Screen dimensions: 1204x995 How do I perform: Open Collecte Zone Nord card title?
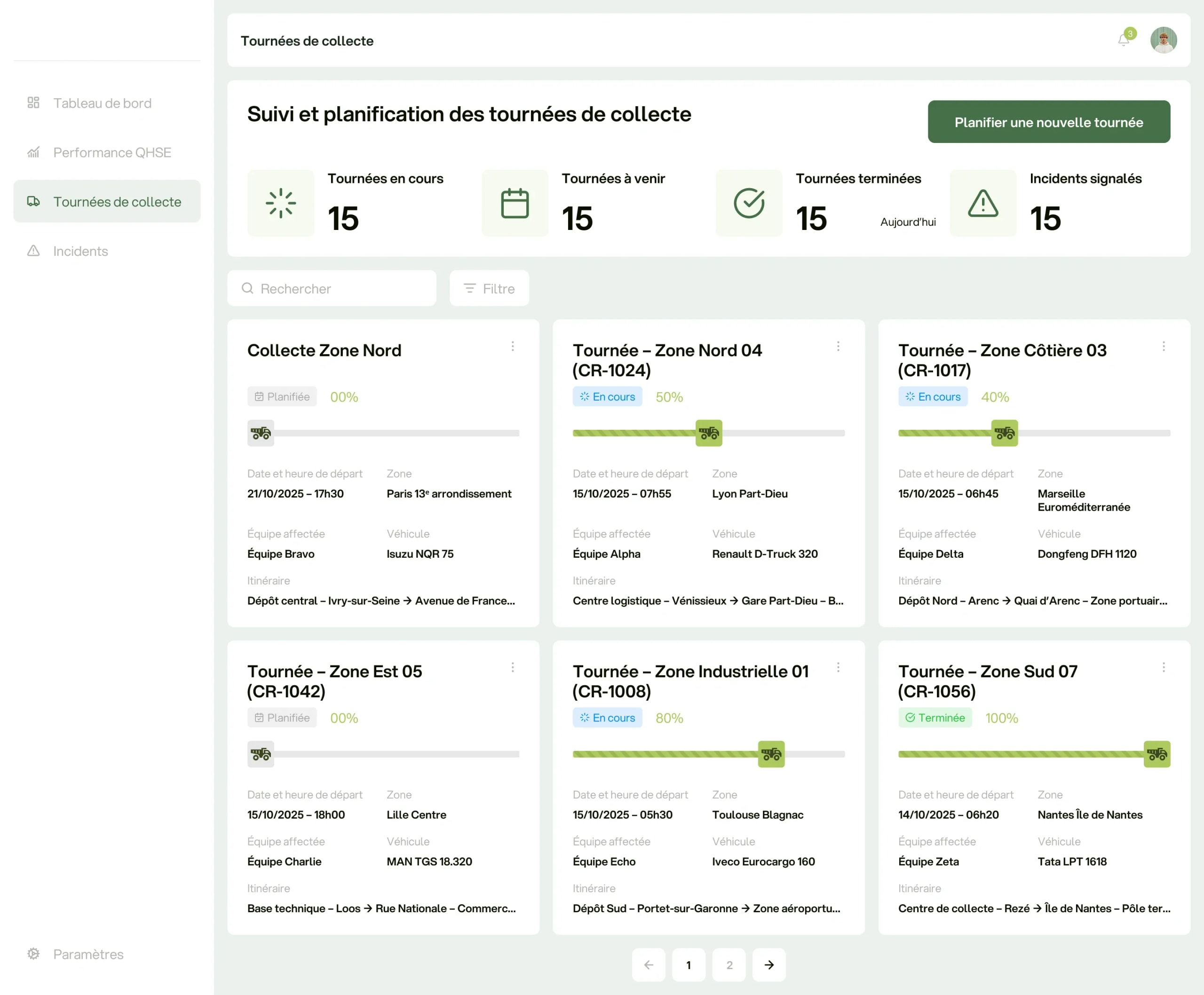click(x=325, y=350)
